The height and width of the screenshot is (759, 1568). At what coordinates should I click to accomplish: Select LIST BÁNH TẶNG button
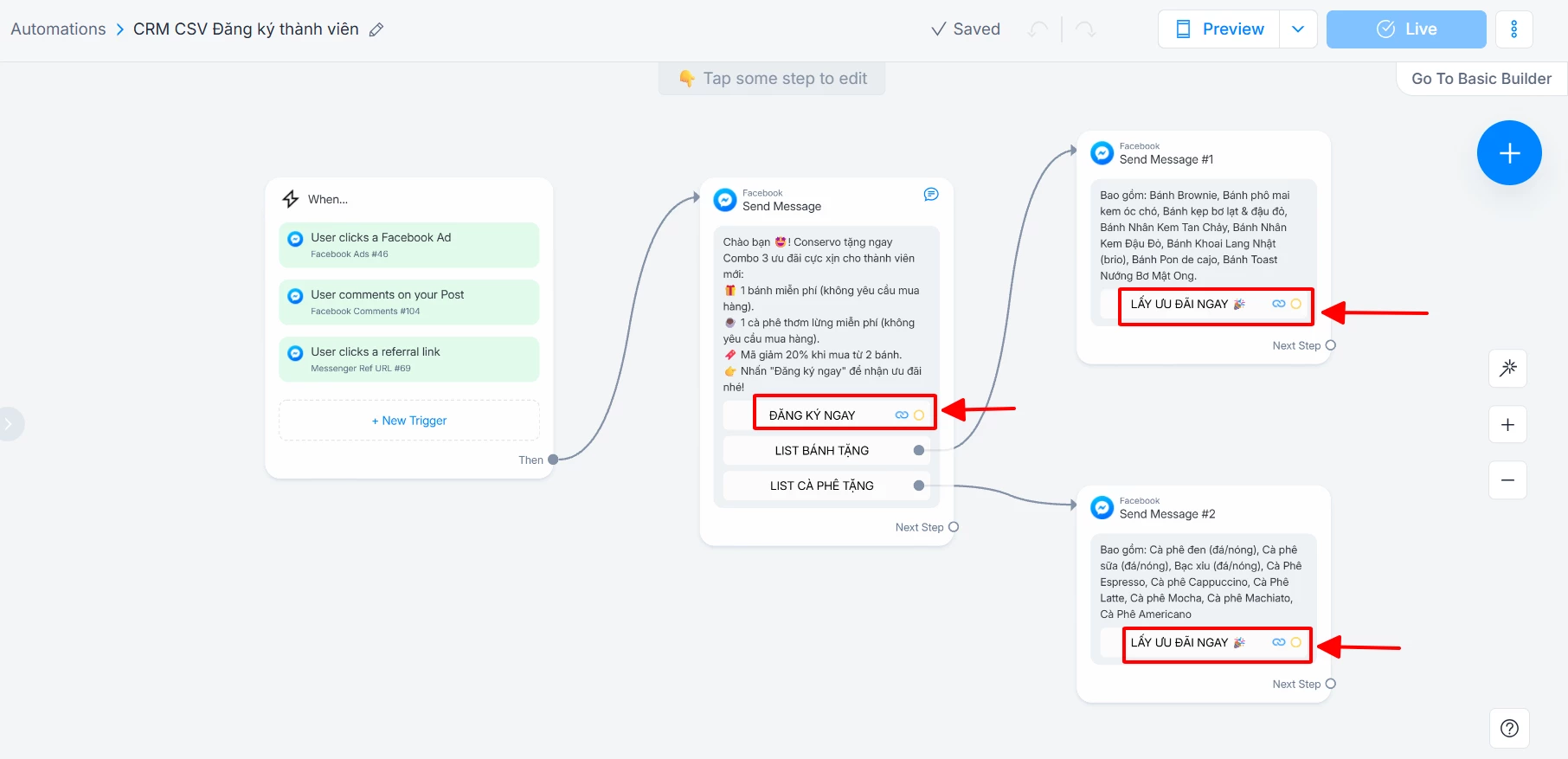click(826, 451)
